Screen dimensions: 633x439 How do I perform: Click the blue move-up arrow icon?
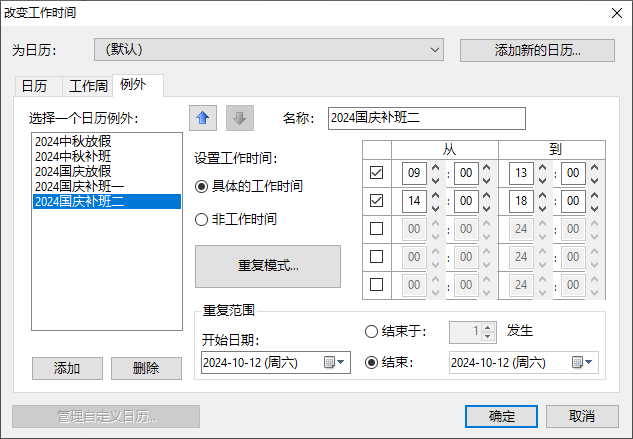(203, 118)
